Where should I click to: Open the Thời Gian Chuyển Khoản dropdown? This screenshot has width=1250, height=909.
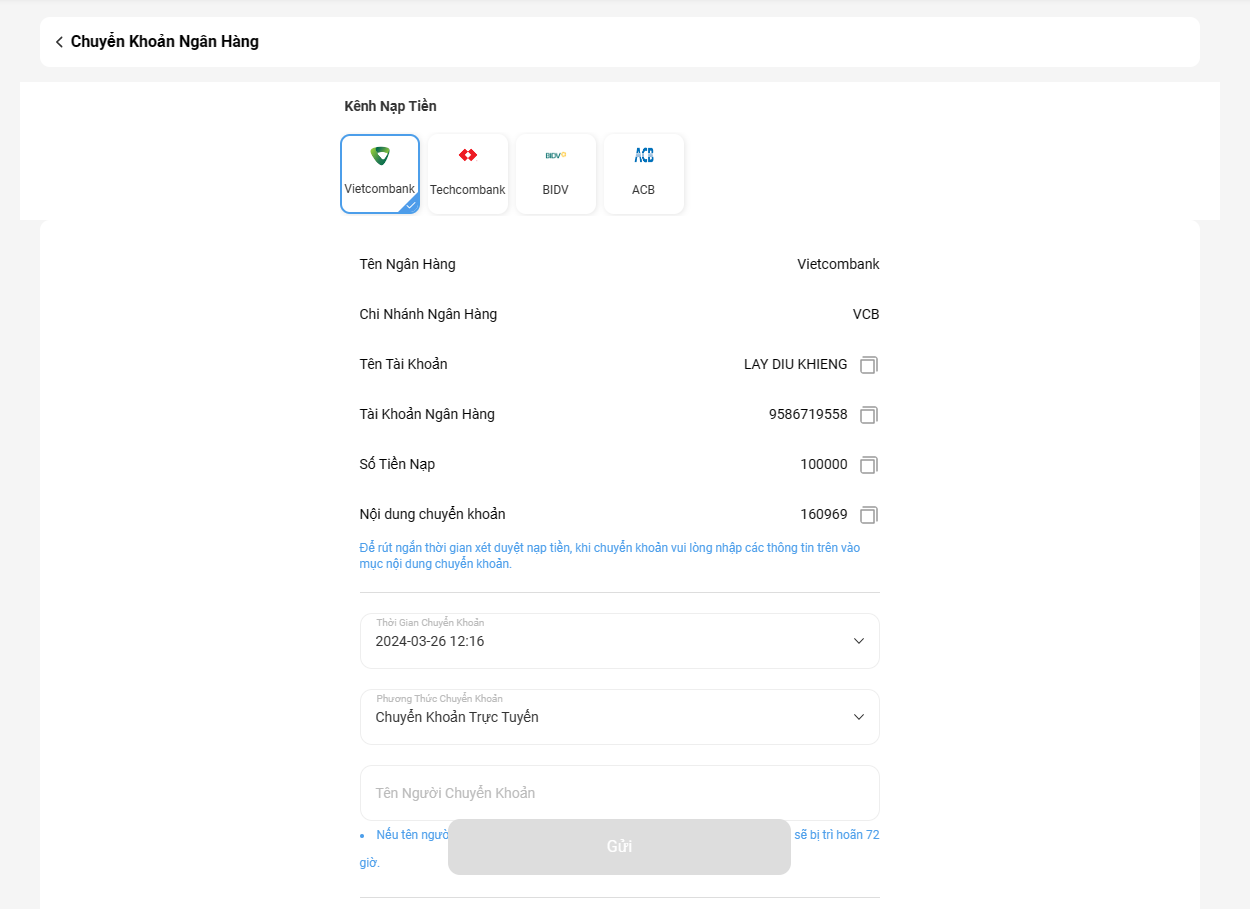[619, 641]
